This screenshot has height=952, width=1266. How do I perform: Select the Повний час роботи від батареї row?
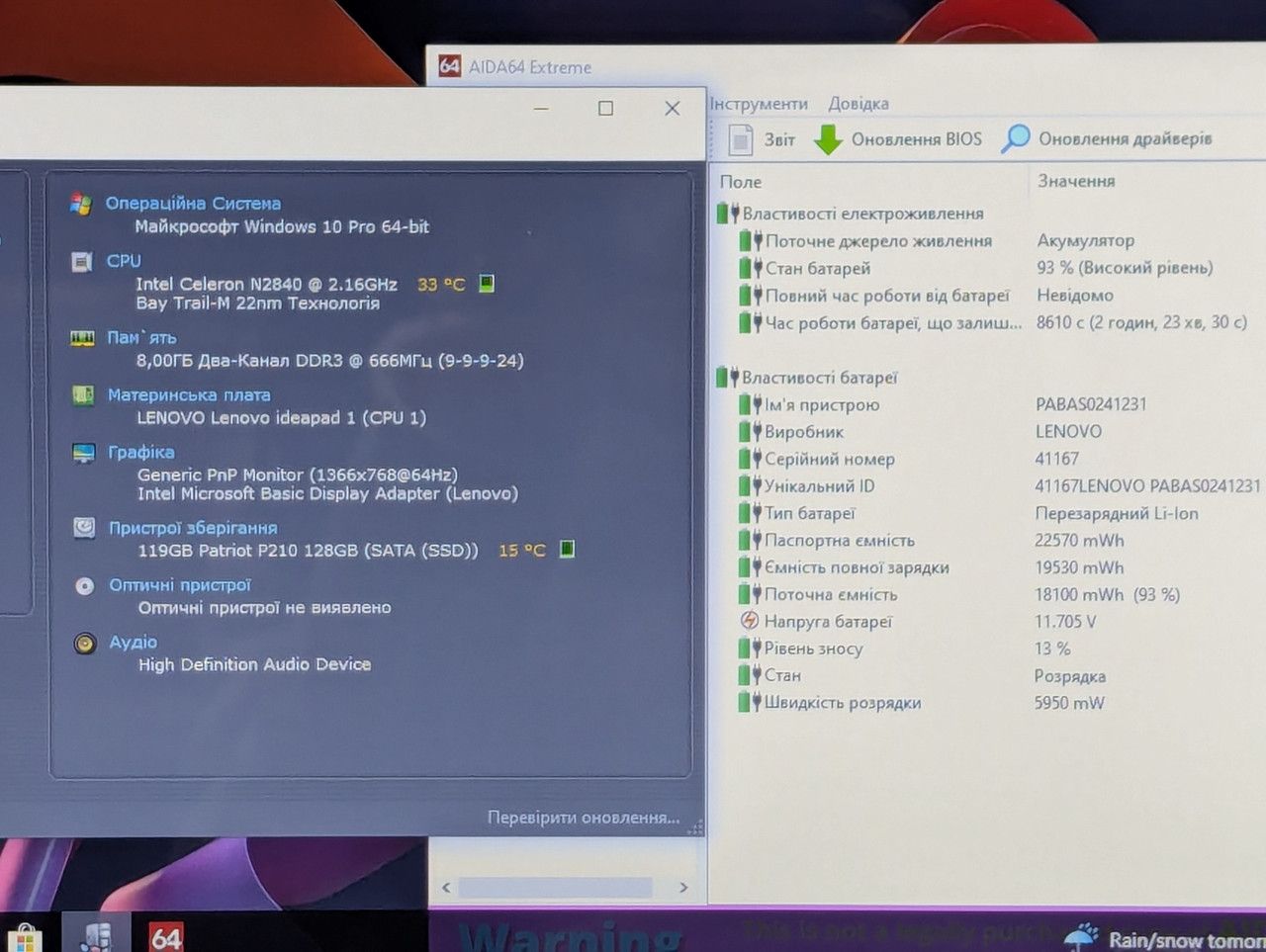click(x=887, y=296)
